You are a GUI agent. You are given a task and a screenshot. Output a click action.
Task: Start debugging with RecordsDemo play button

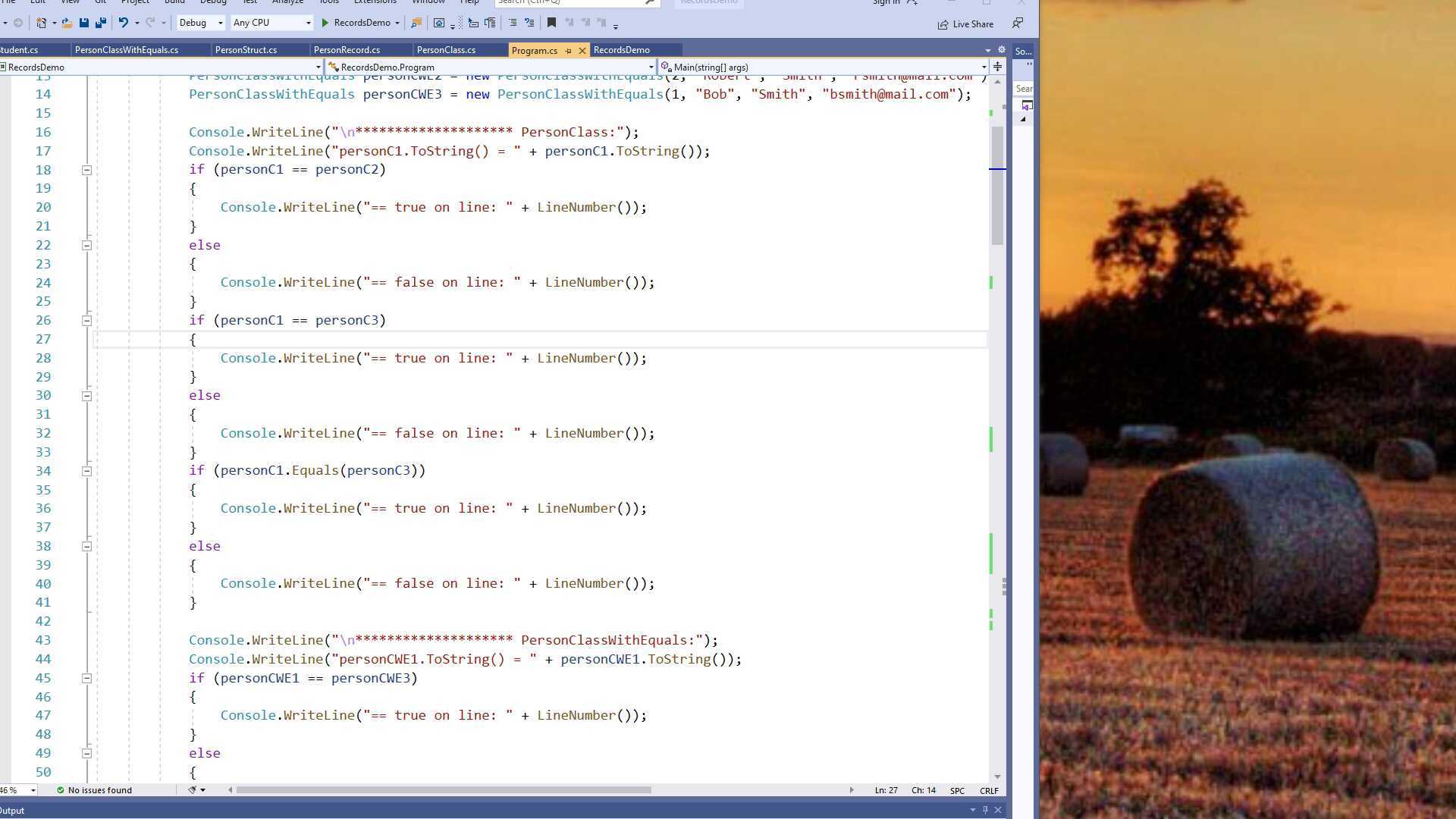click(325, 23)
